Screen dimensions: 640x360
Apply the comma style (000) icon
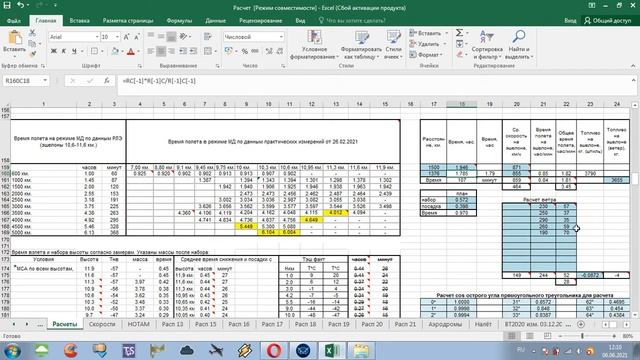255,51
